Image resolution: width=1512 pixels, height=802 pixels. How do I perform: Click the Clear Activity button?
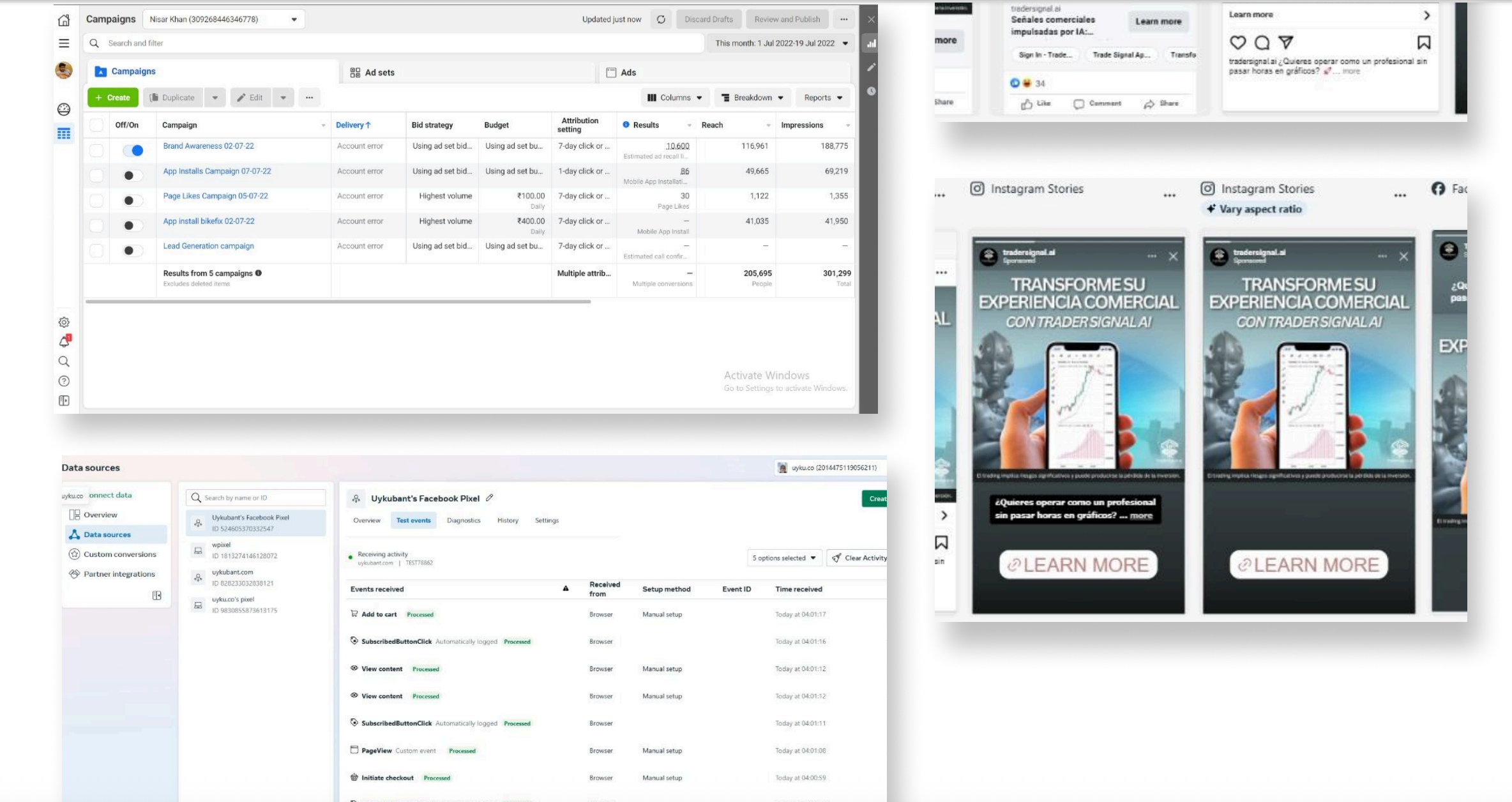[x=858, y=558]
